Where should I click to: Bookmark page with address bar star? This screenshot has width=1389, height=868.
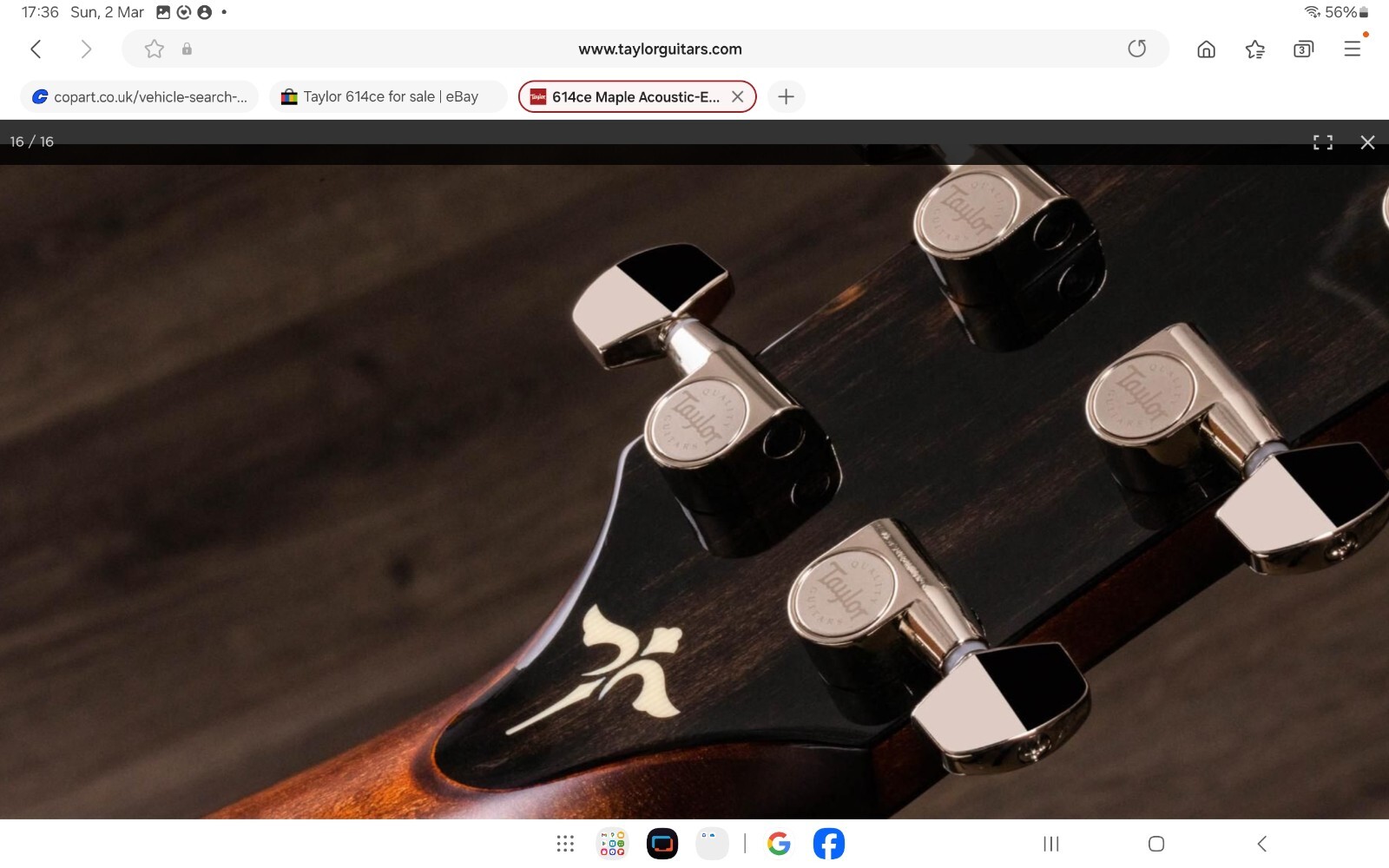[155, 49]
